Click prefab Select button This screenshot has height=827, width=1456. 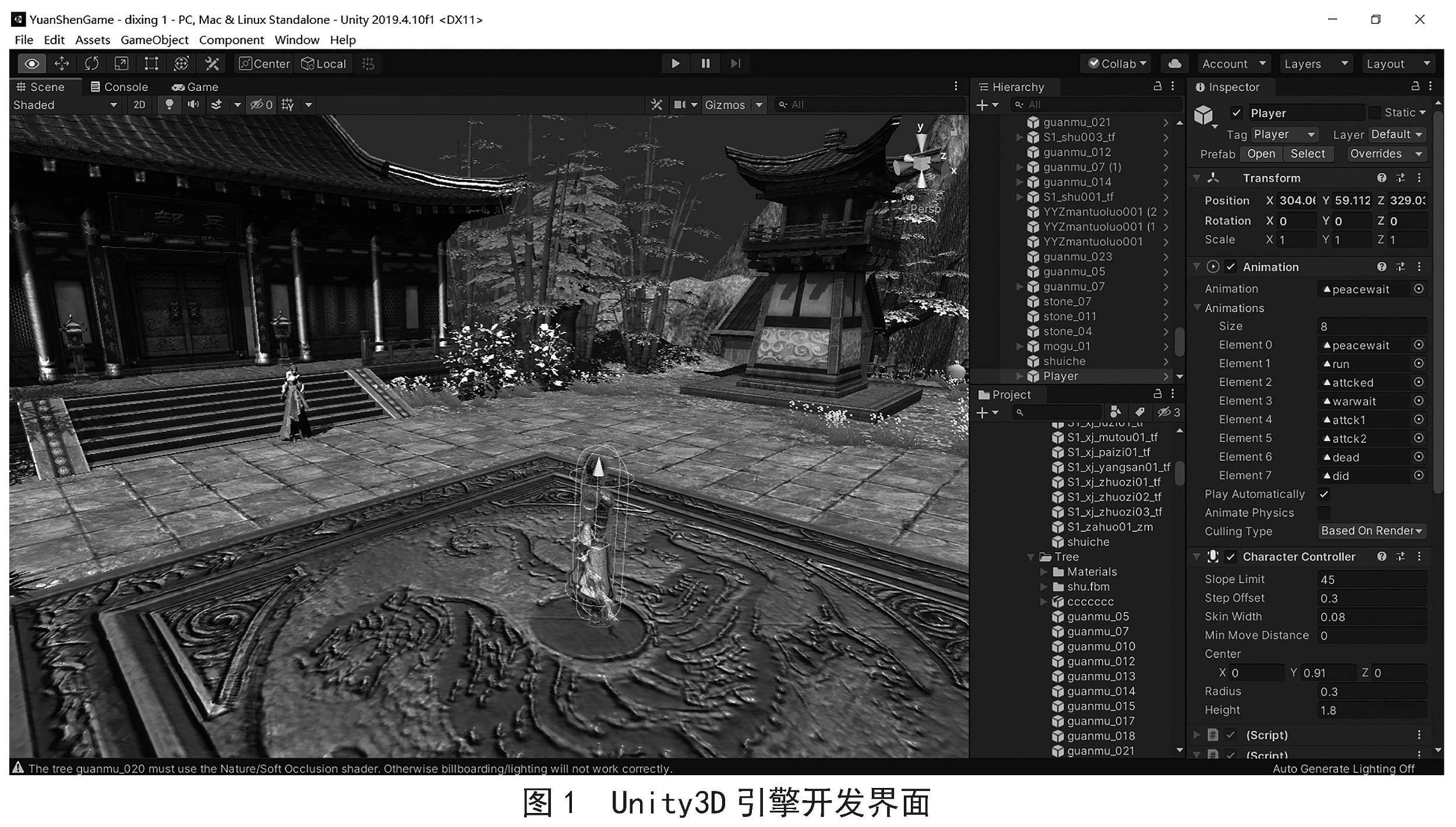pyautogui.click(x=1307, y=154)
